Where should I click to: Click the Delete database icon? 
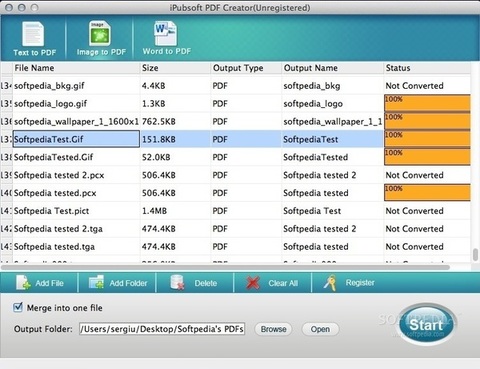coord(177,283)
